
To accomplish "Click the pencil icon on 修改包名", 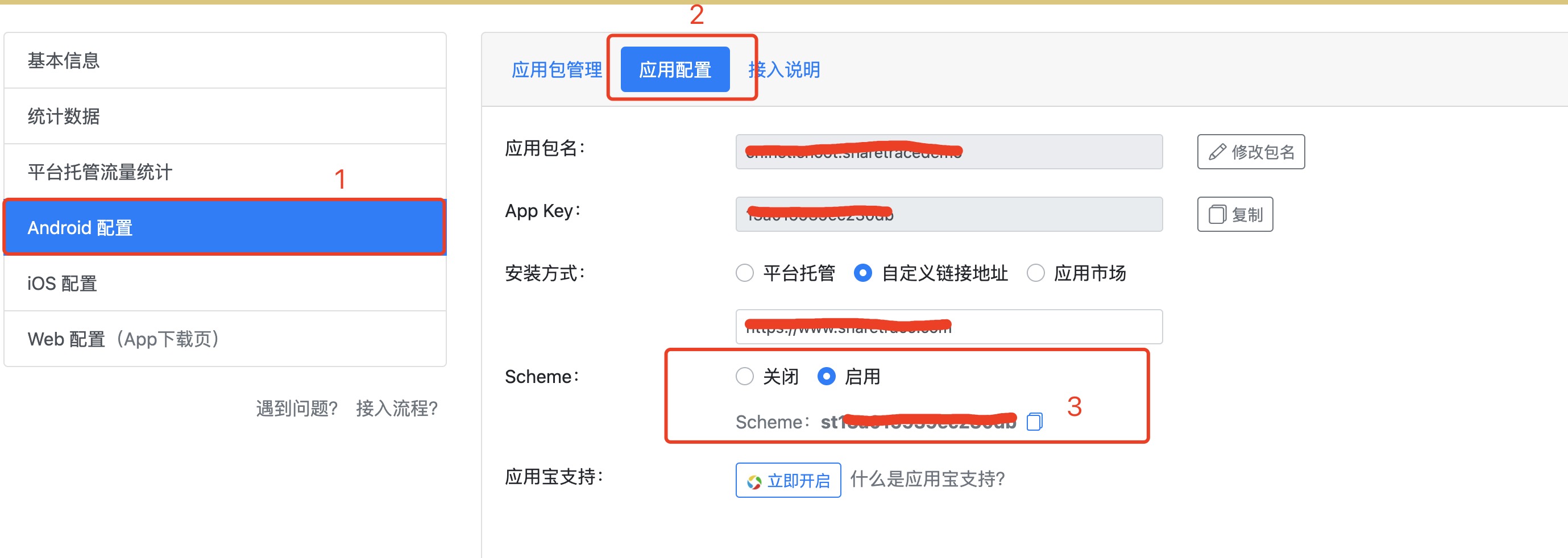I will coord(1217,152).
